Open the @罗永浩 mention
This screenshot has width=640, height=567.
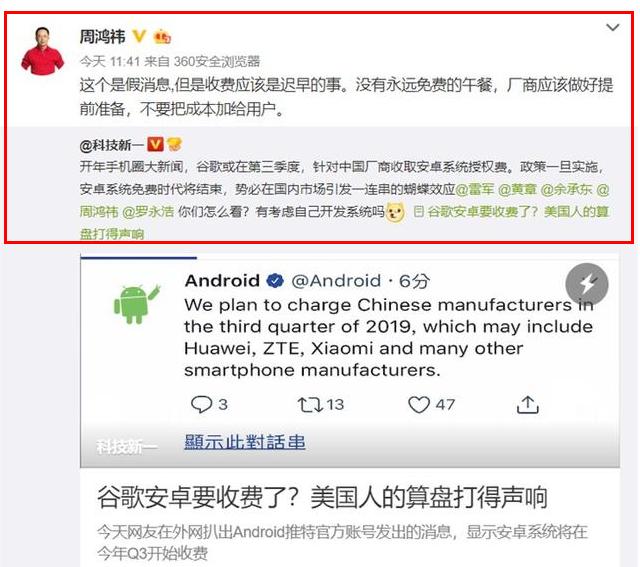[148, 211]
